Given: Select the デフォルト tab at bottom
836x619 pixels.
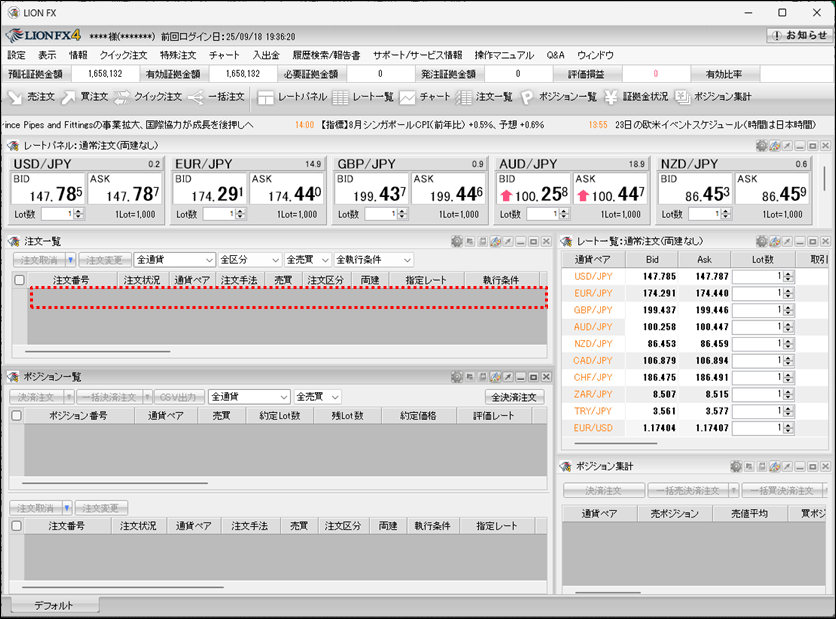Looking at the screenshot, I should [x=53, y=605].
